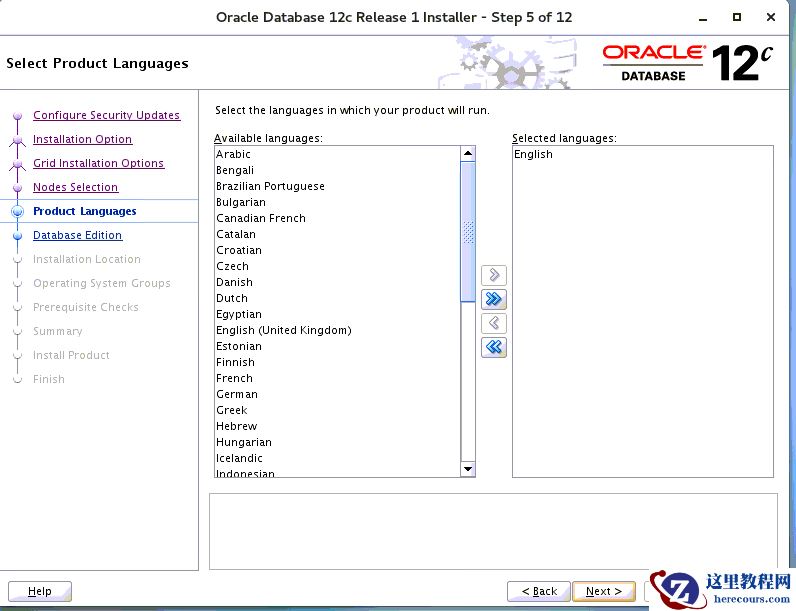The height and width of the screenshot is (611, 796).
Task: Select Danish in available languages
Action: tap(337, 282)
